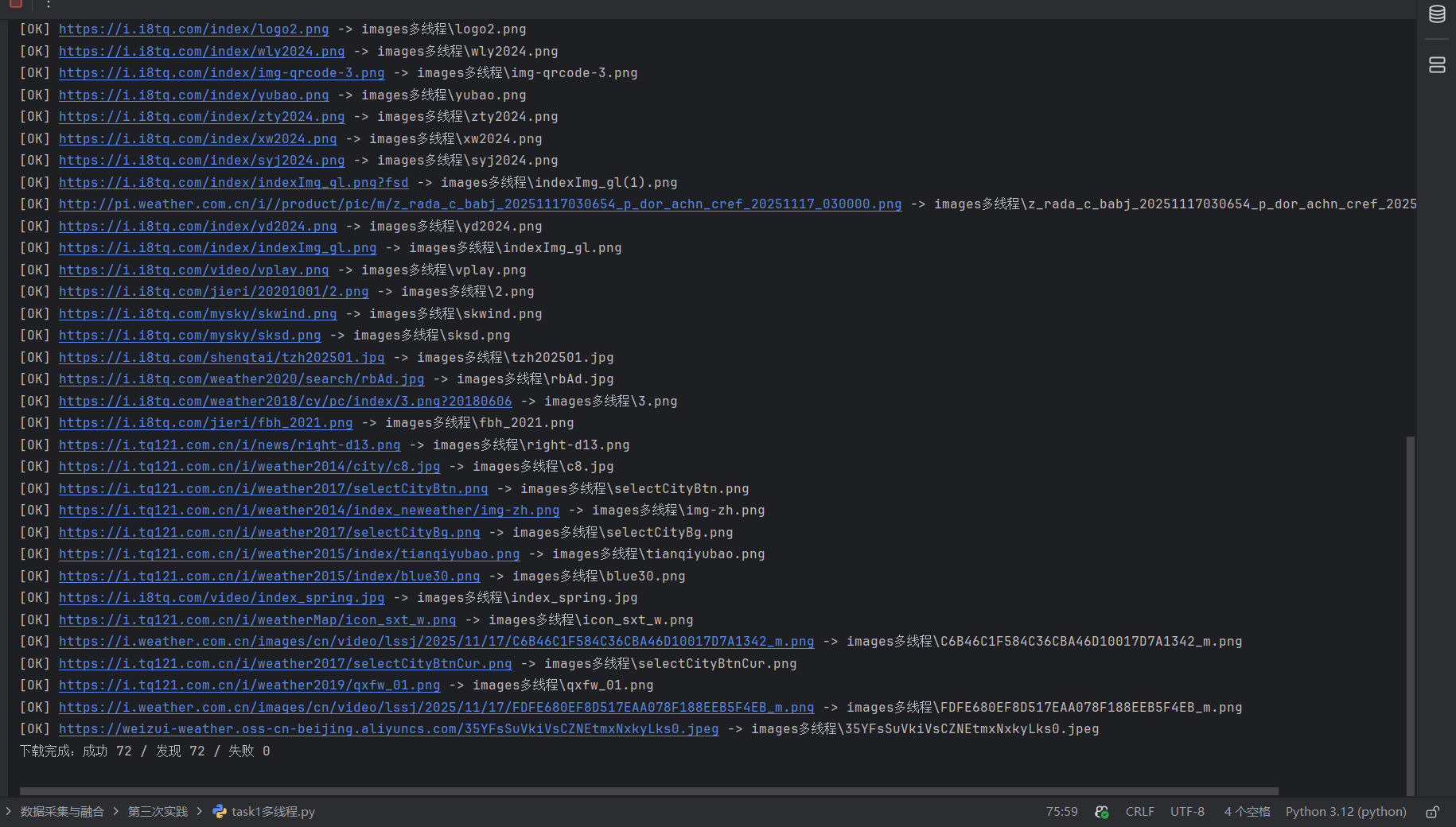Open the index_spring.jpg link
The height and width of the screenshot is (827, 1456).
221,598
